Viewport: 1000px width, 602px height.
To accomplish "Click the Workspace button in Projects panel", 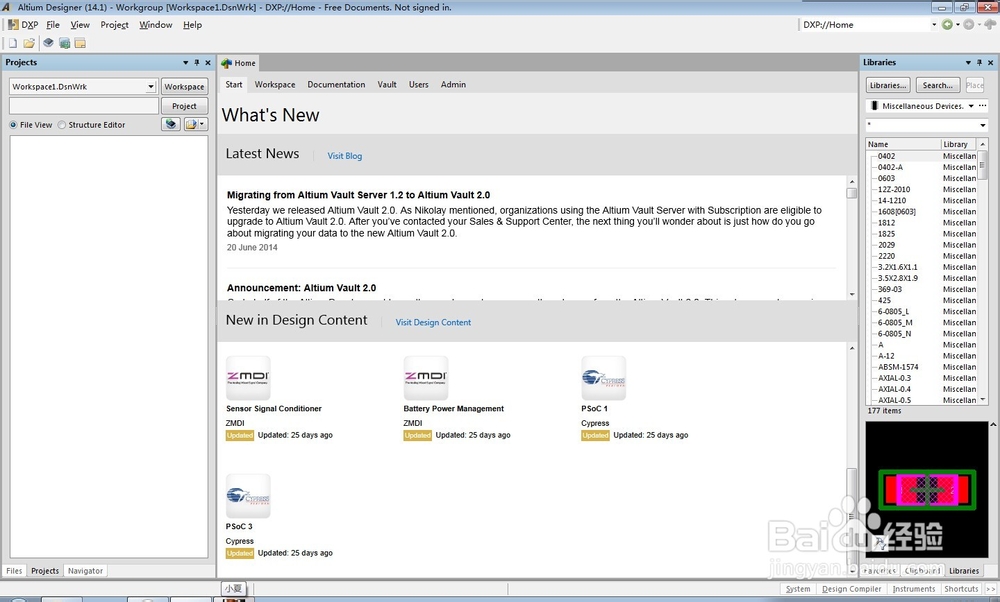I will [184, 87].
